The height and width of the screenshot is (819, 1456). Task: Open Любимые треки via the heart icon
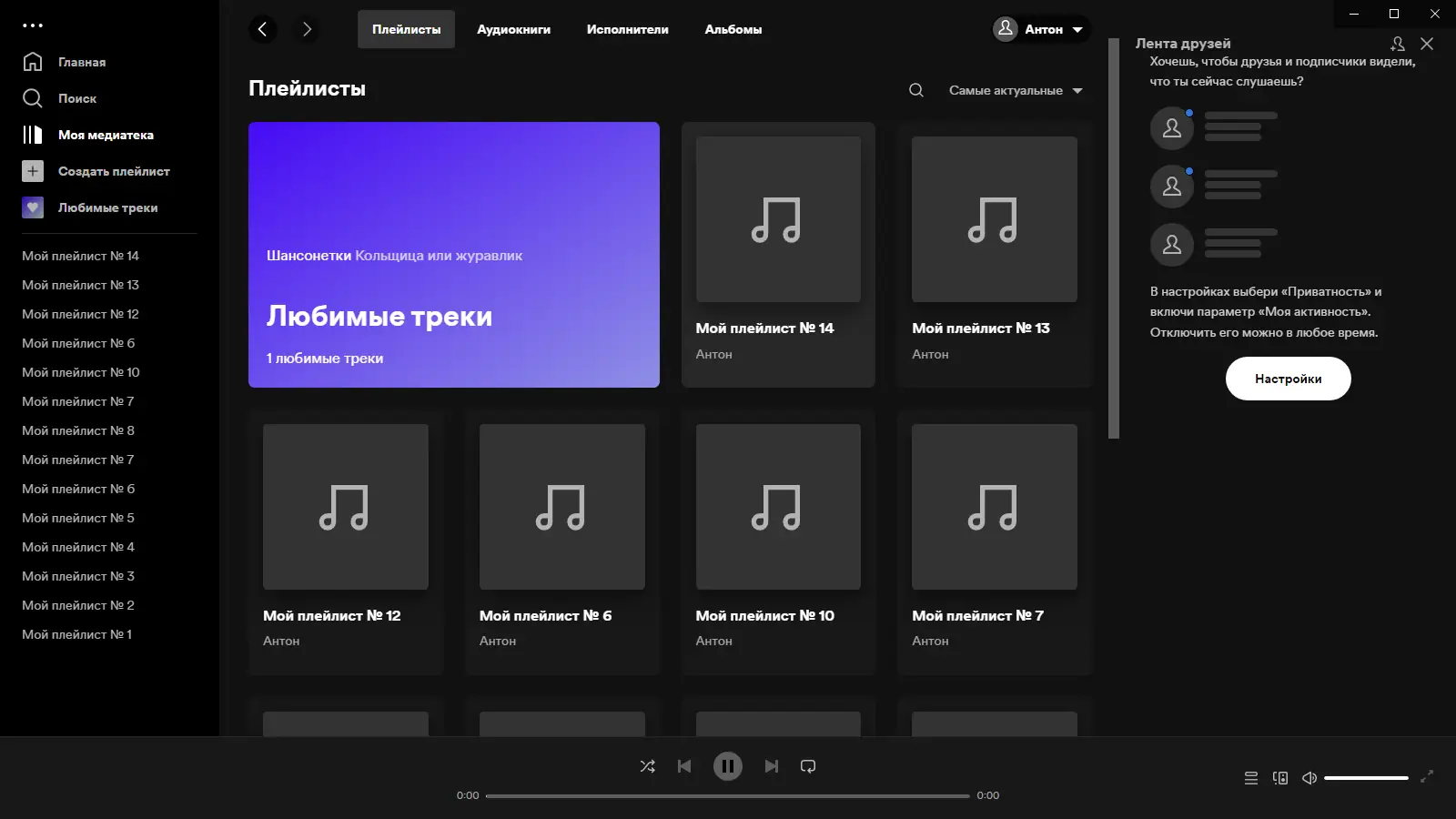[33, 207]
